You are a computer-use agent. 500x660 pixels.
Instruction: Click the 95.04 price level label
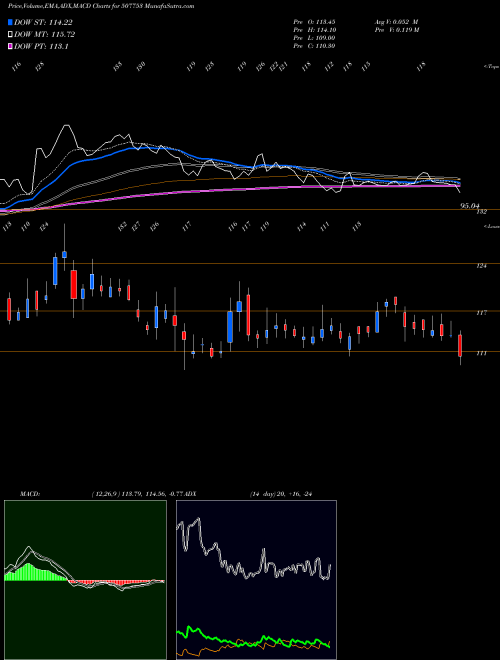click(470, 206)
